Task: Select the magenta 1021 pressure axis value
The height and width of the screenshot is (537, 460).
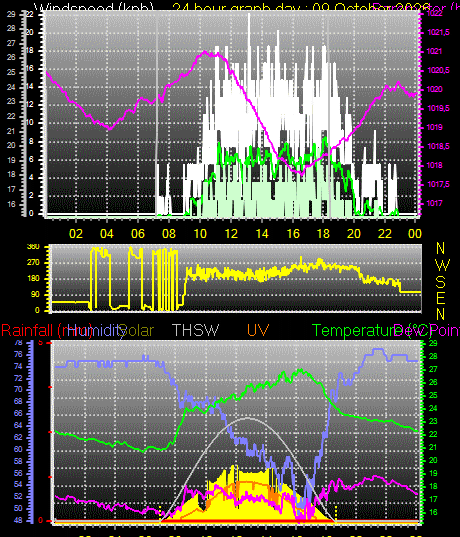Action: (x=435, y=51)
